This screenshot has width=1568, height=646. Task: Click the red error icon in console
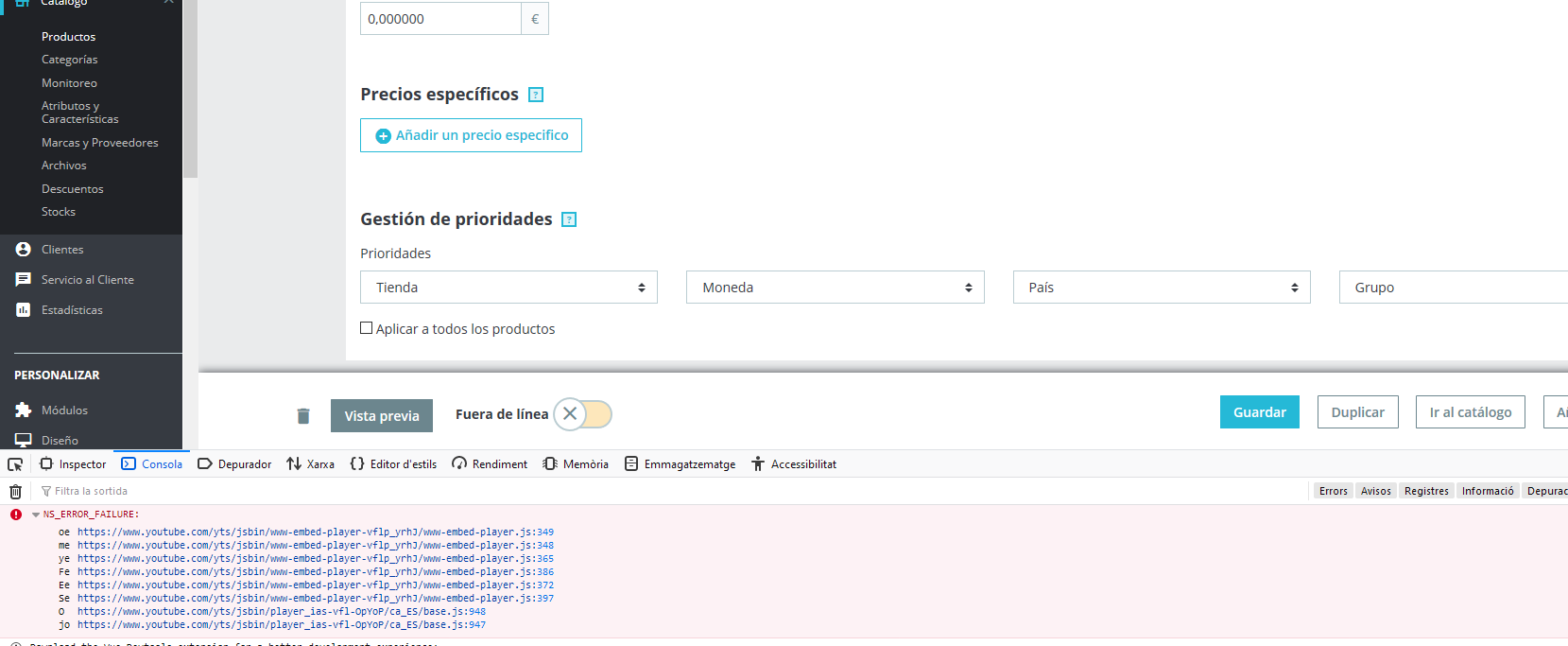16,515
